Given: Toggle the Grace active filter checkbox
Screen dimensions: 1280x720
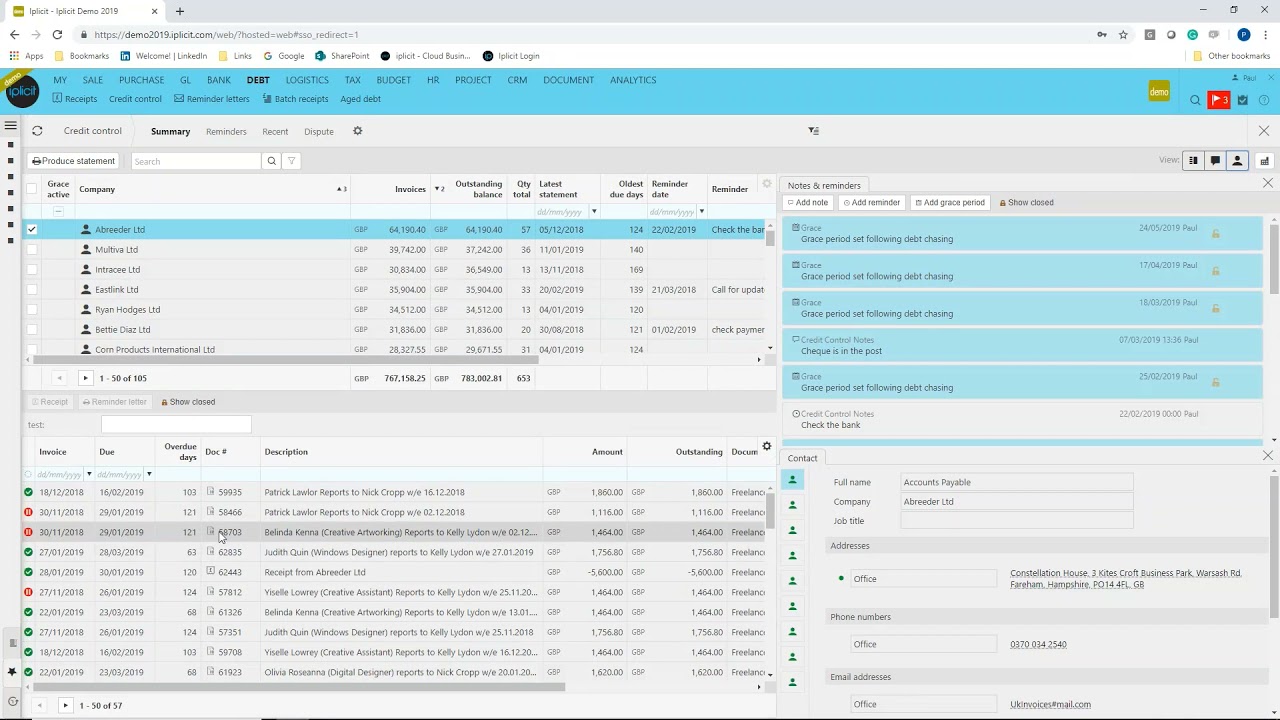Looking at the screenshot, I should 58,211.
